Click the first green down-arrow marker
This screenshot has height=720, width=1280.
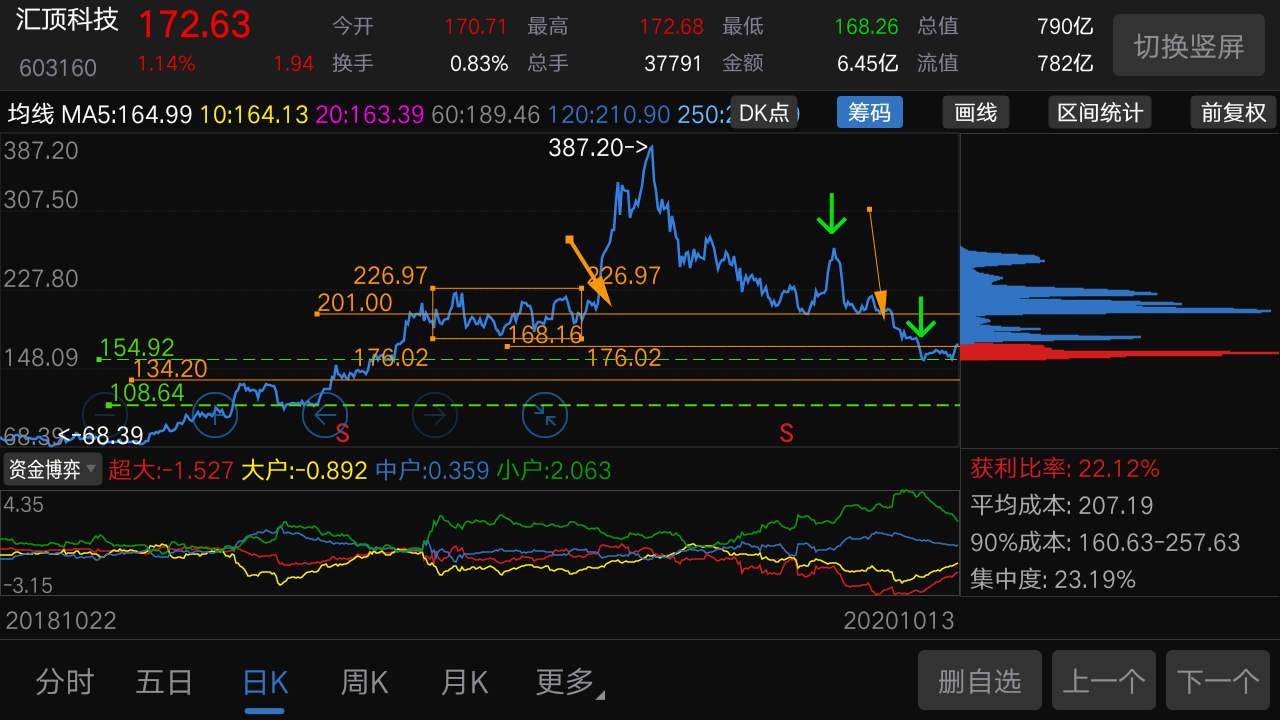click(x=830, y=214)
